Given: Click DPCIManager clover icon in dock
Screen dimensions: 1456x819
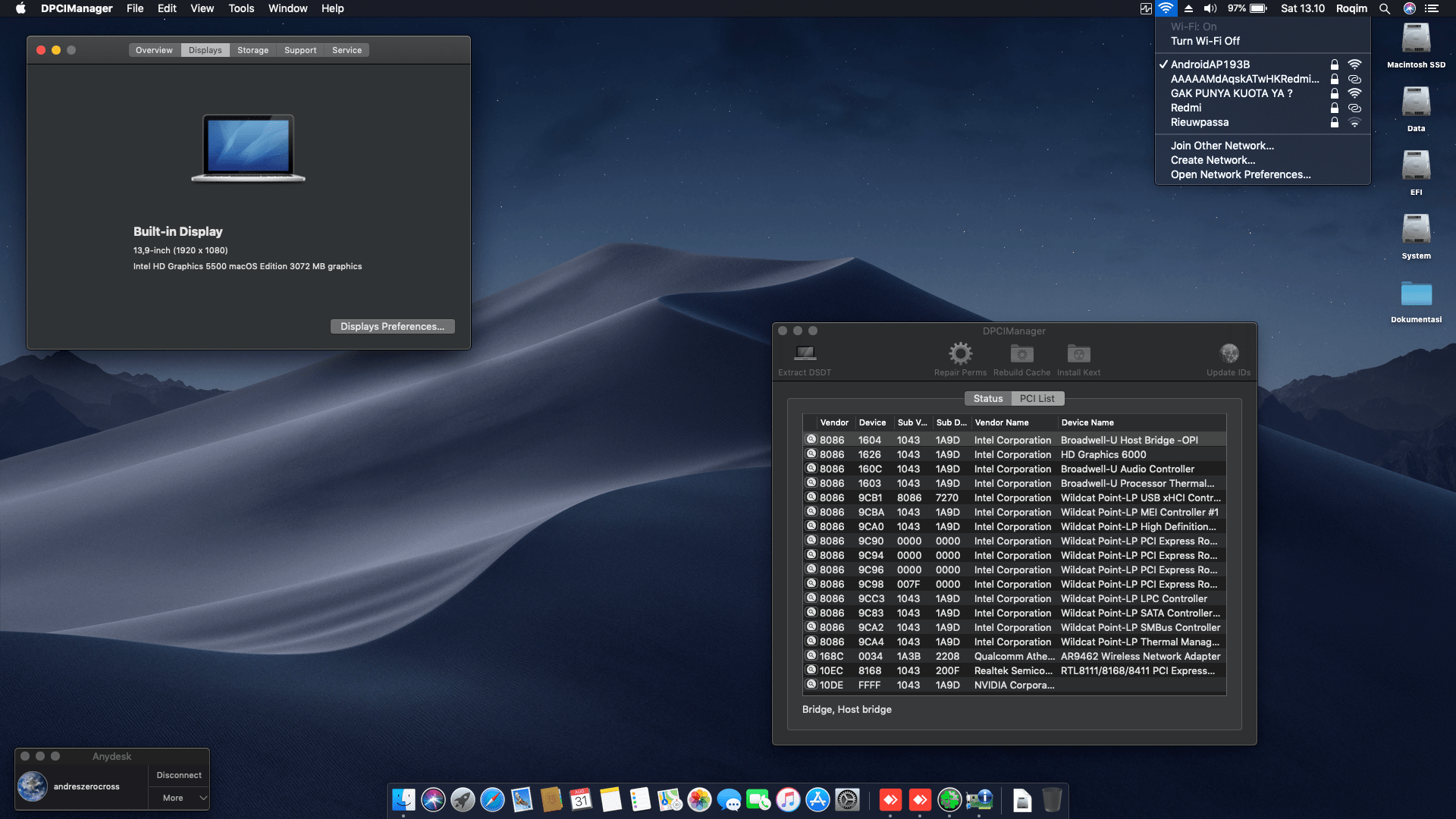Looking at the screenshot, I should 949,799.
